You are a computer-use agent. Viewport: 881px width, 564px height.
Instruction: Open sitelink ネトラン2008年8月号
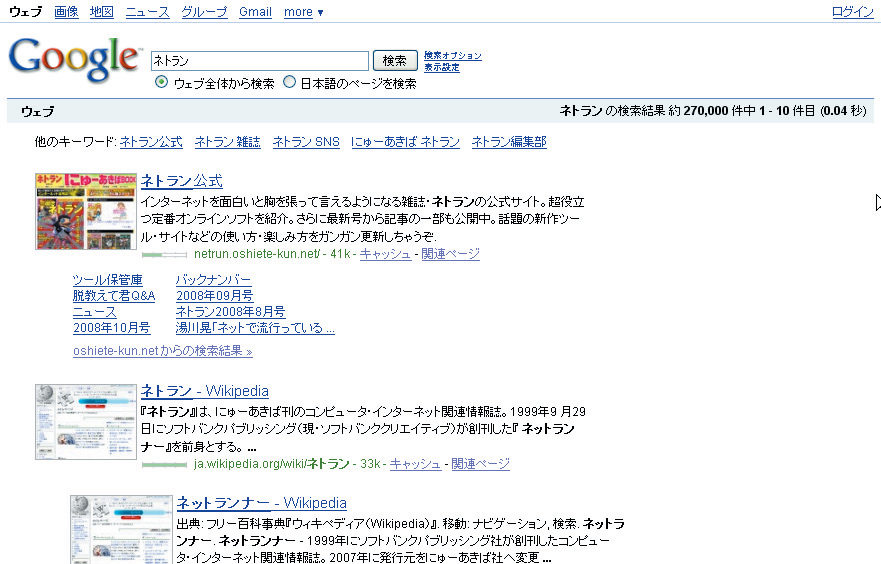230,312
